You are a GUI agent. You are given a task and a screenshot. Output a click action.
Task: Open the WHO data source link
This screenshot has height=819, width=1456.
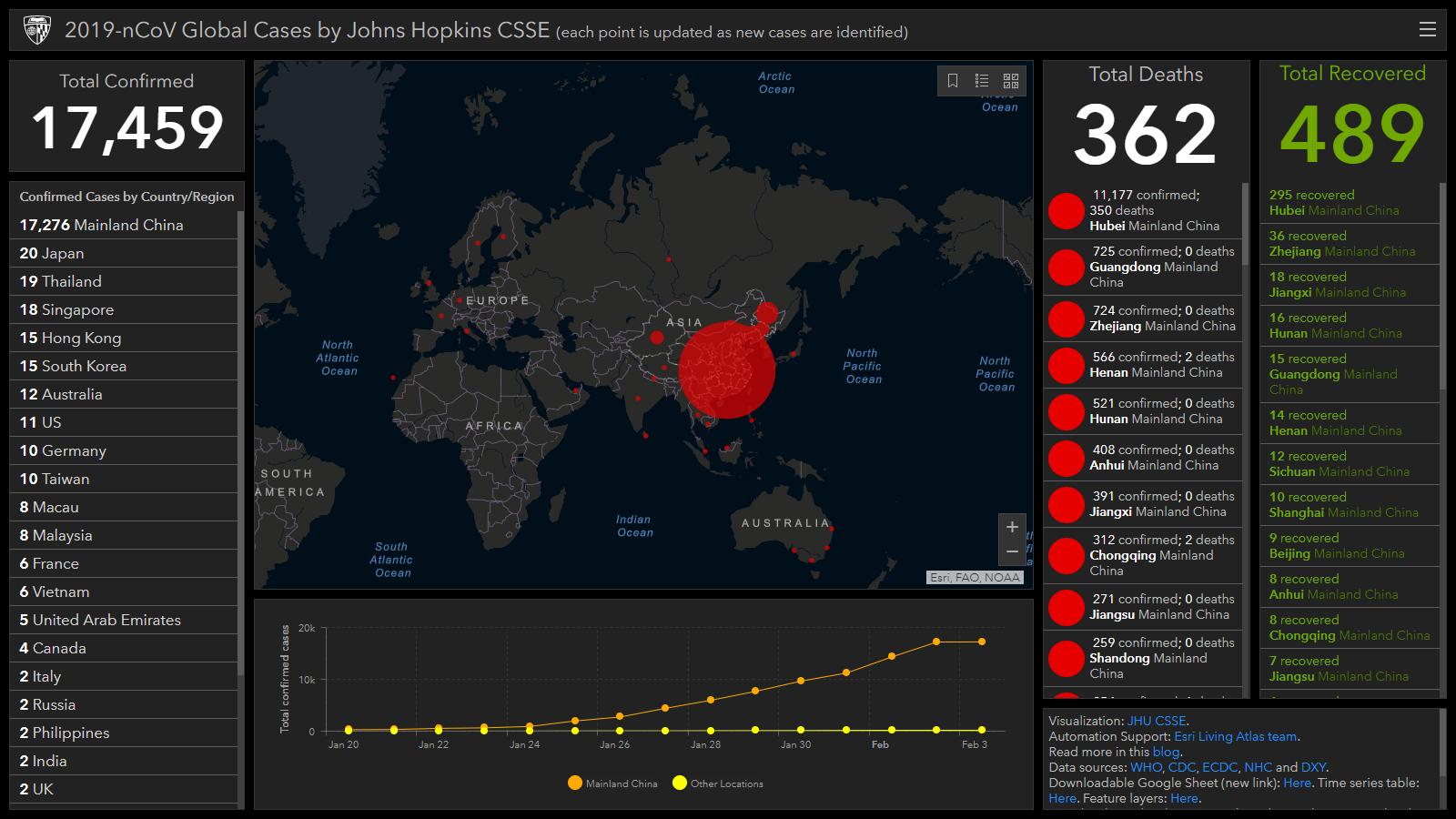click(x=1146, y=767)
